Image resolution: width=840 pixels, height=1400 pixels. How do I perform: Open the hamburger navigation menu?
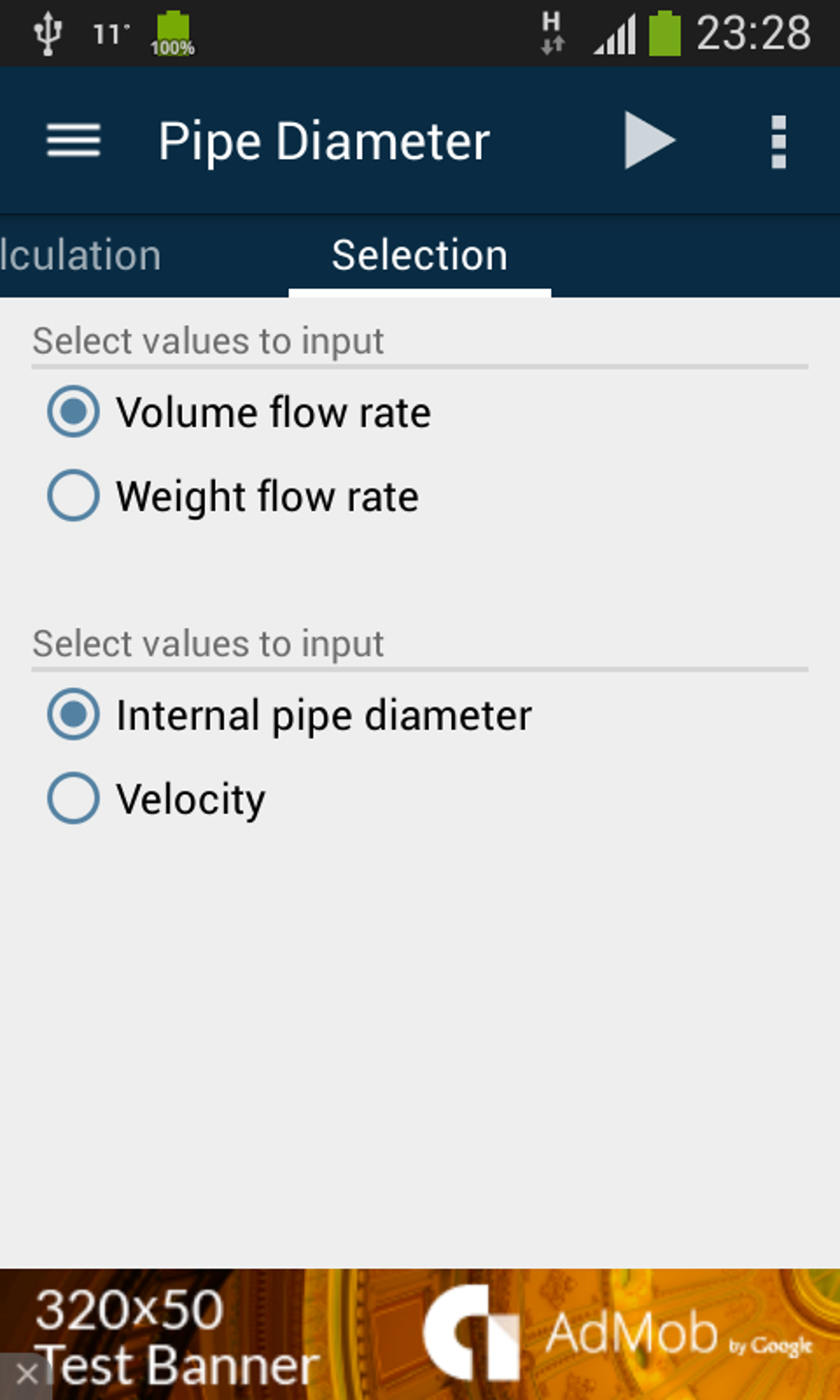tap(73, 141)
